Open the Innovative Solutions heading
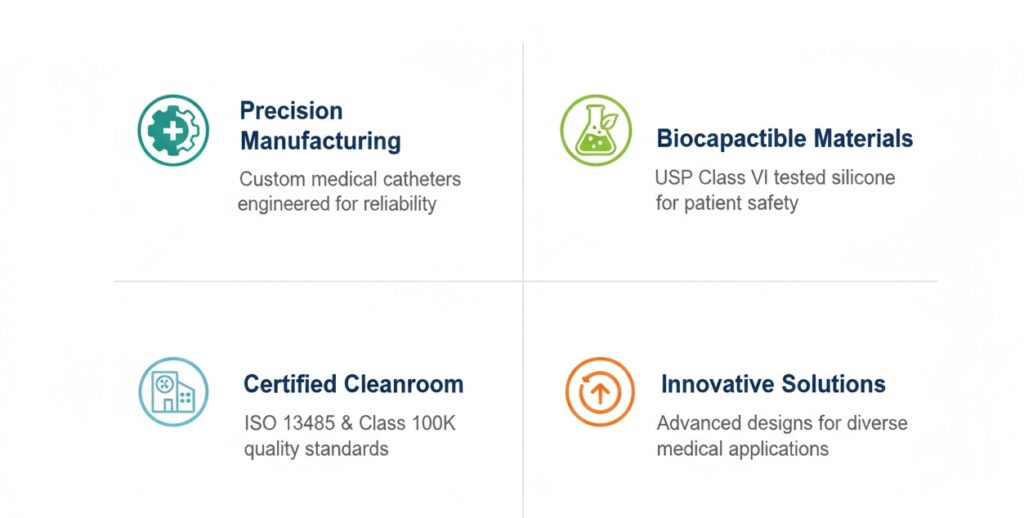This screenshot has width=1024, height=518. [772, 383]
